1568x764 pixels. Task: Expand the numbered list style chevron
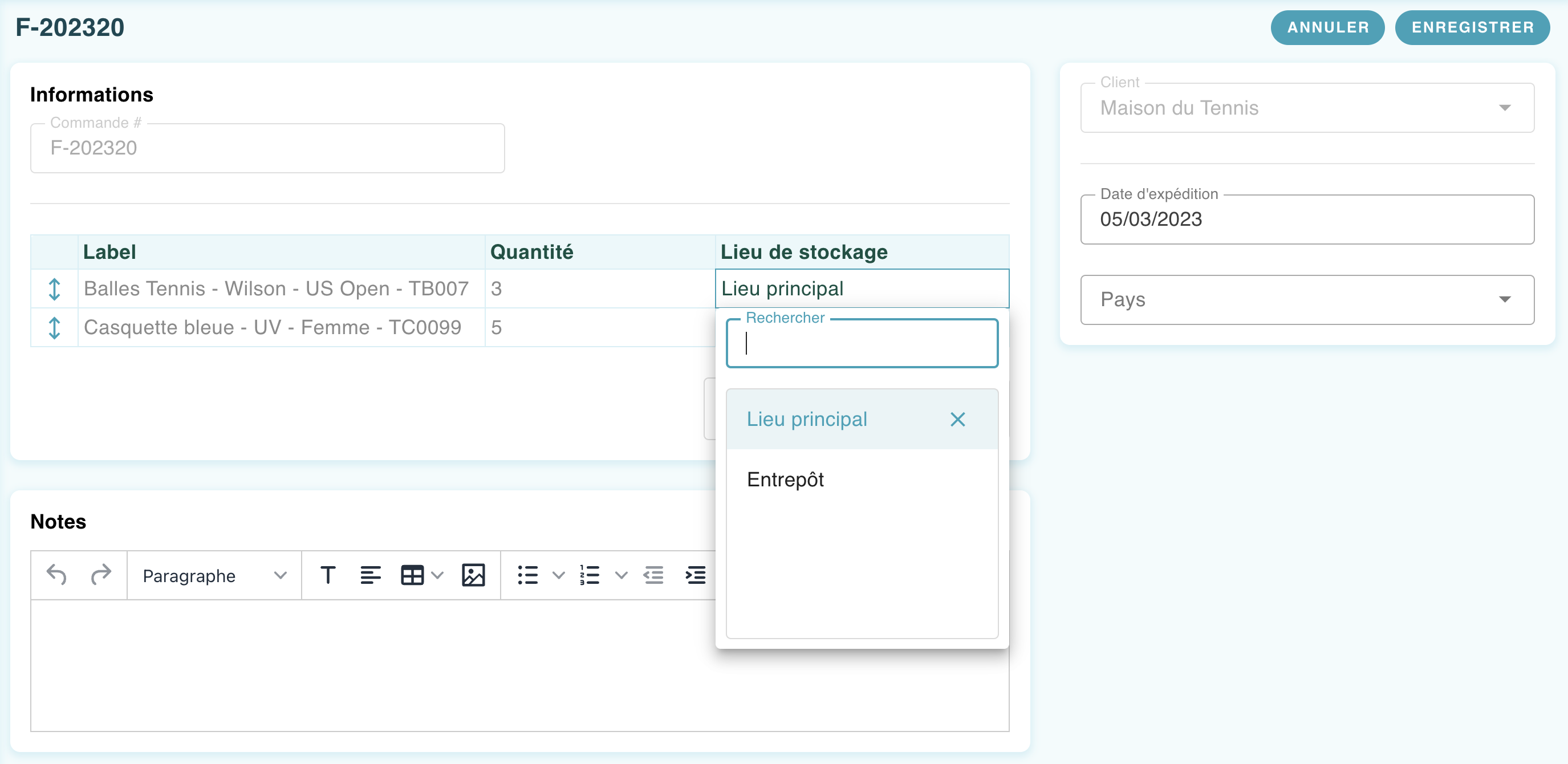[x=621, y=575]
